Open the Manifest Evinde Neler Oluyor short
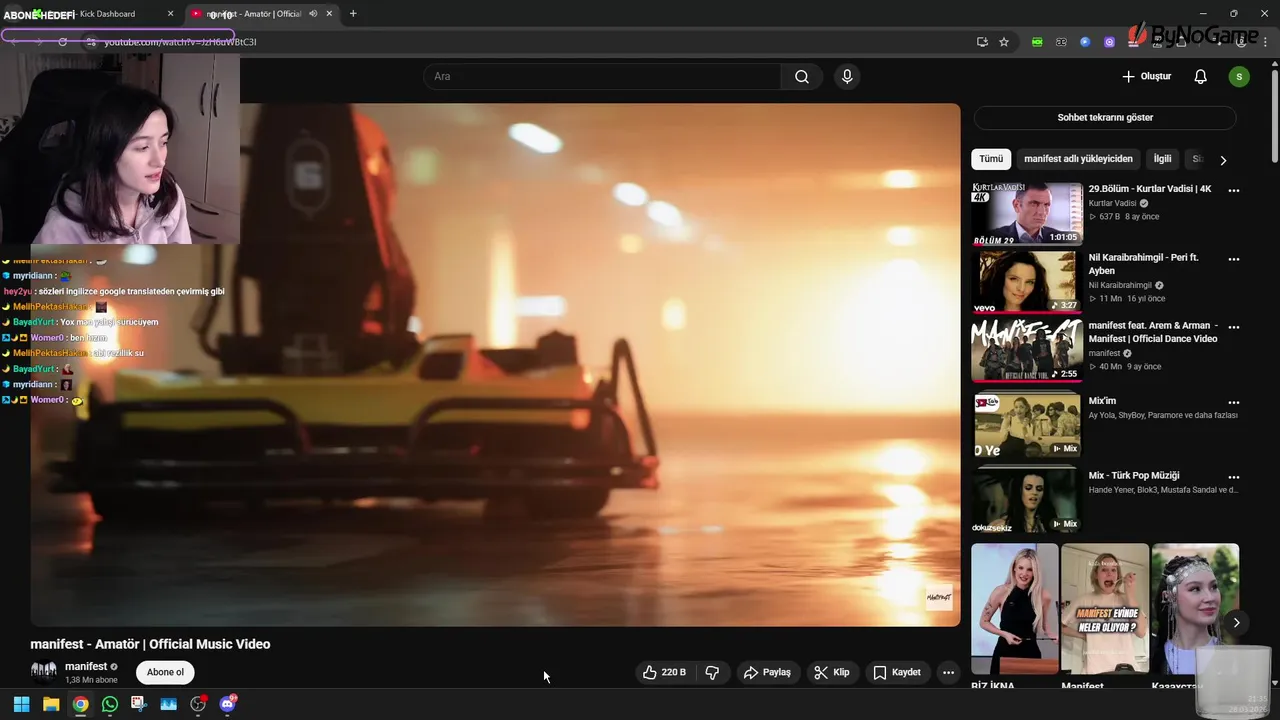Viewport: 1280px width, 720px height. click(1105, 609)
